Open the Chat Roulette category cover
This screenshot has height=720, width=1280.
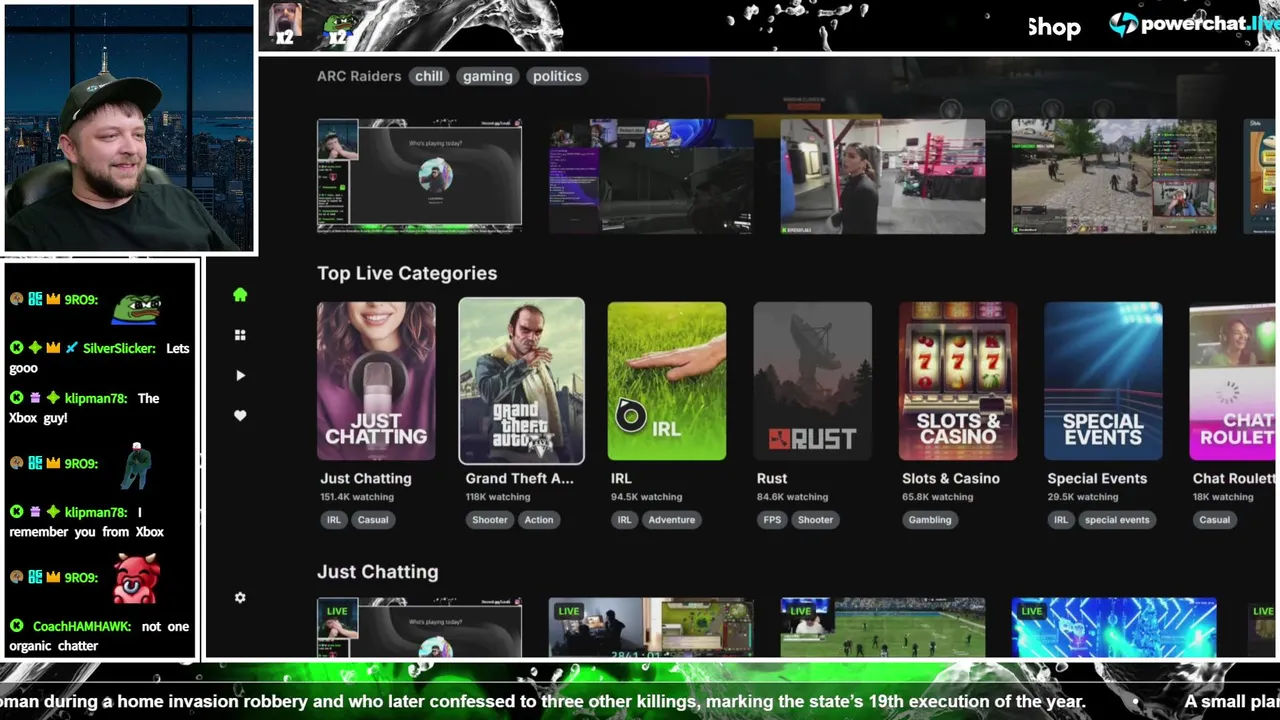(1233, 381)
